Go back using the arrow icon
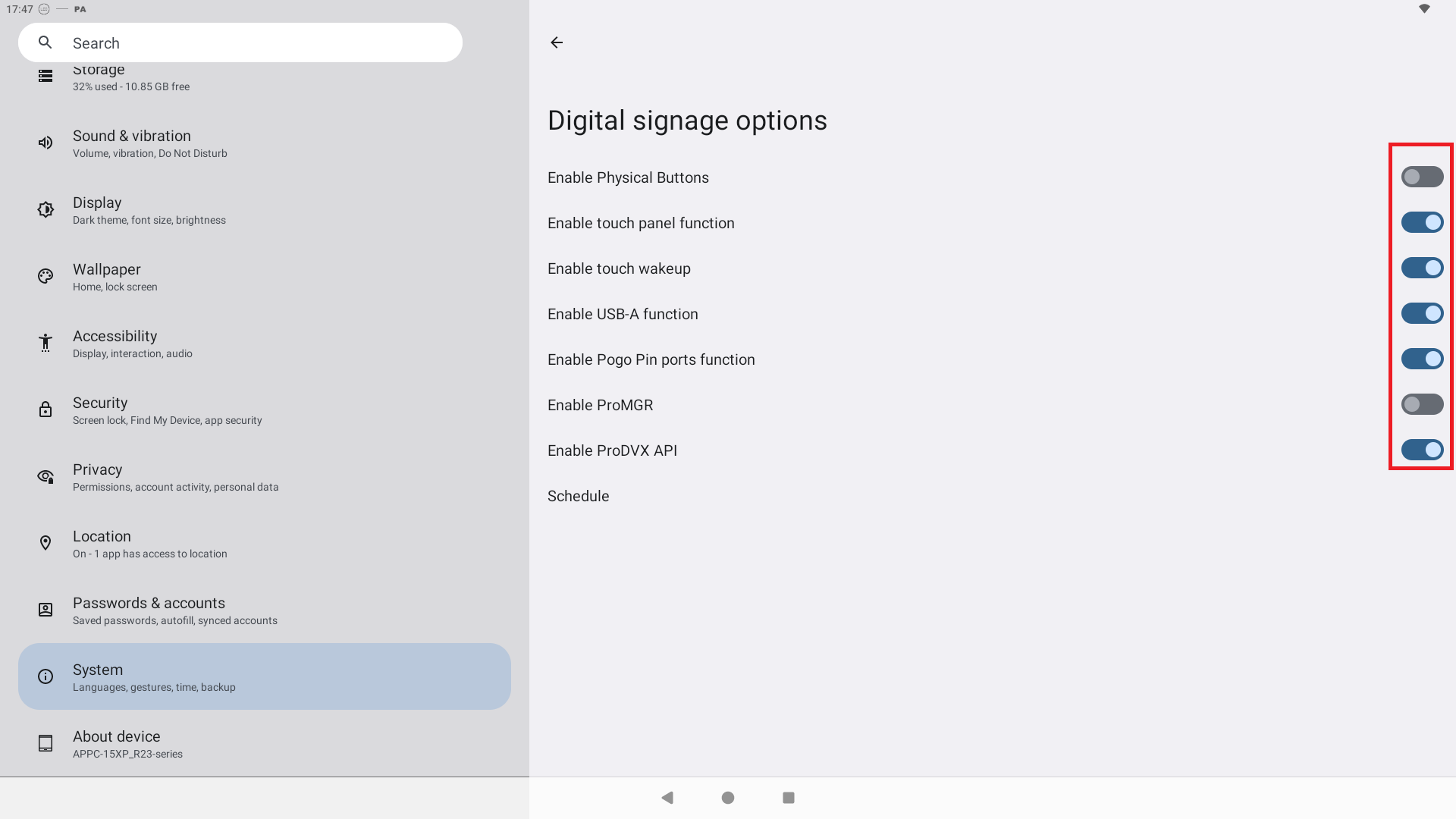Image resolution: width=1456 pixels, height=819 pixels. [557, 42]
